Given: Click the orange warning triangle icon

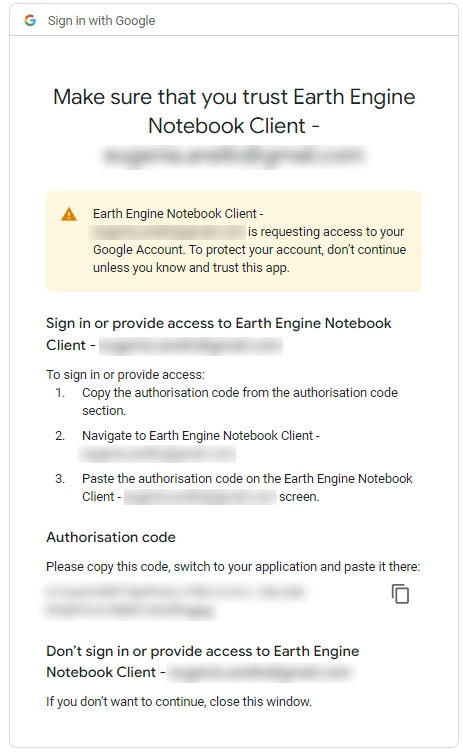Looking at the screenshot, I should 69,214.
